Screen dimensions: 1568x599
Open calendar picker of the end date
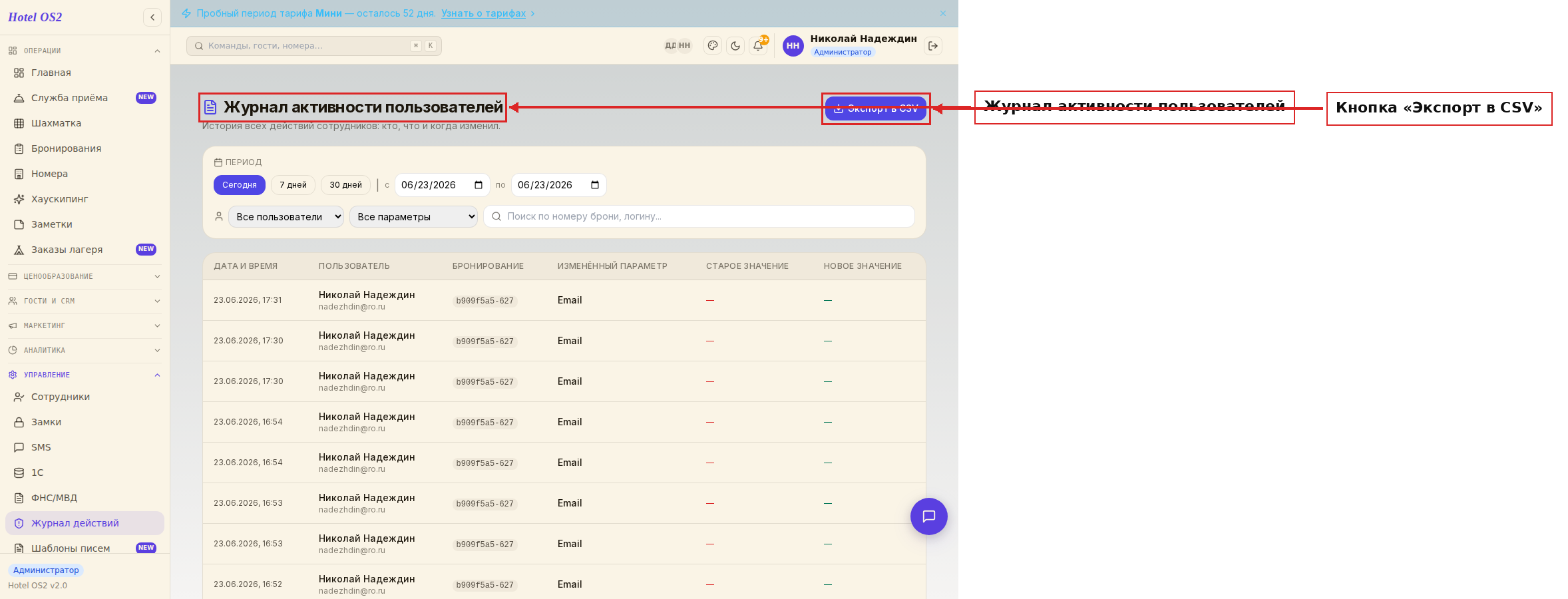(595, 185)
